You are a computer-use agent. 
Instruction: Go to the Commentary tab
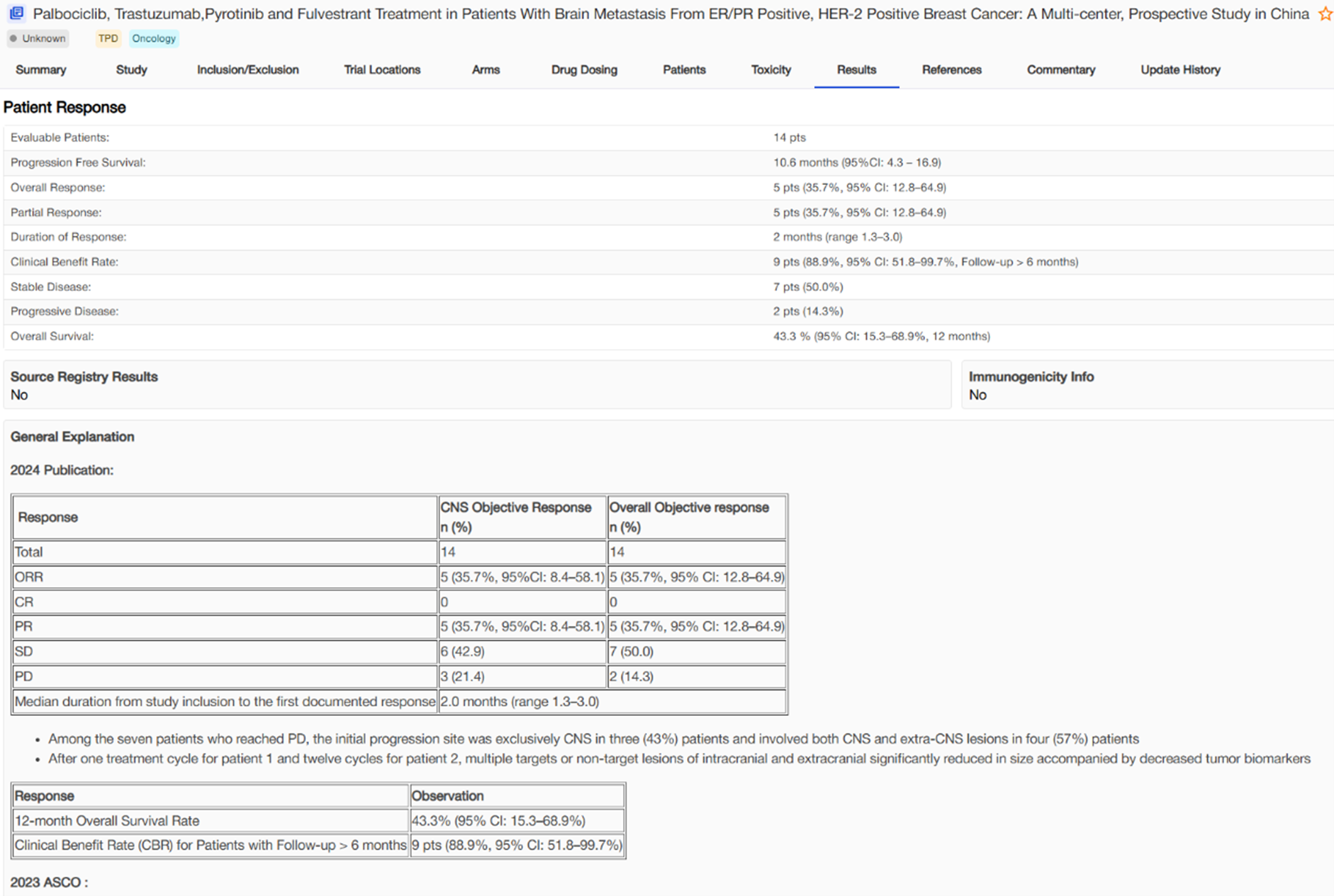1060,70
